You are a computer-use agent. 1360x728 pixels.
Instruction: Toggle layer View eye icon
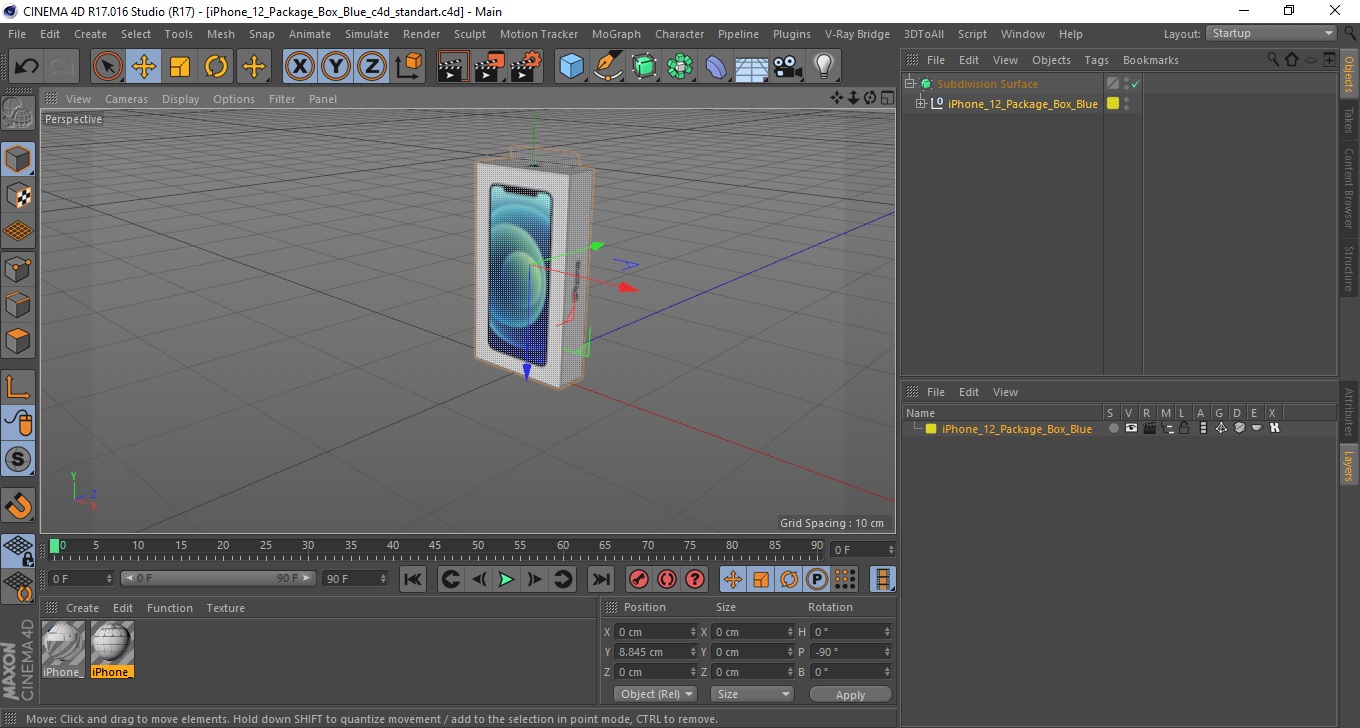(1131, 428)
